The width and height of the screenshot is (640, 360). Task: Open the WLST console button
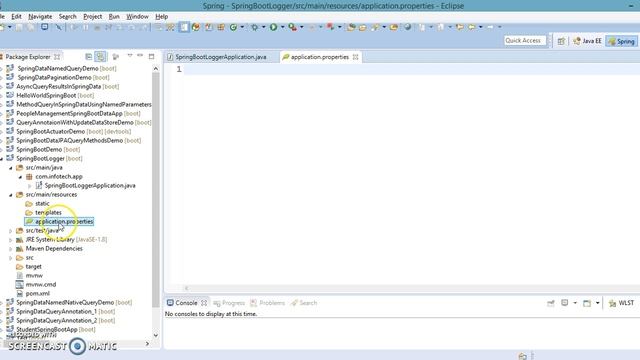(621, 303)
